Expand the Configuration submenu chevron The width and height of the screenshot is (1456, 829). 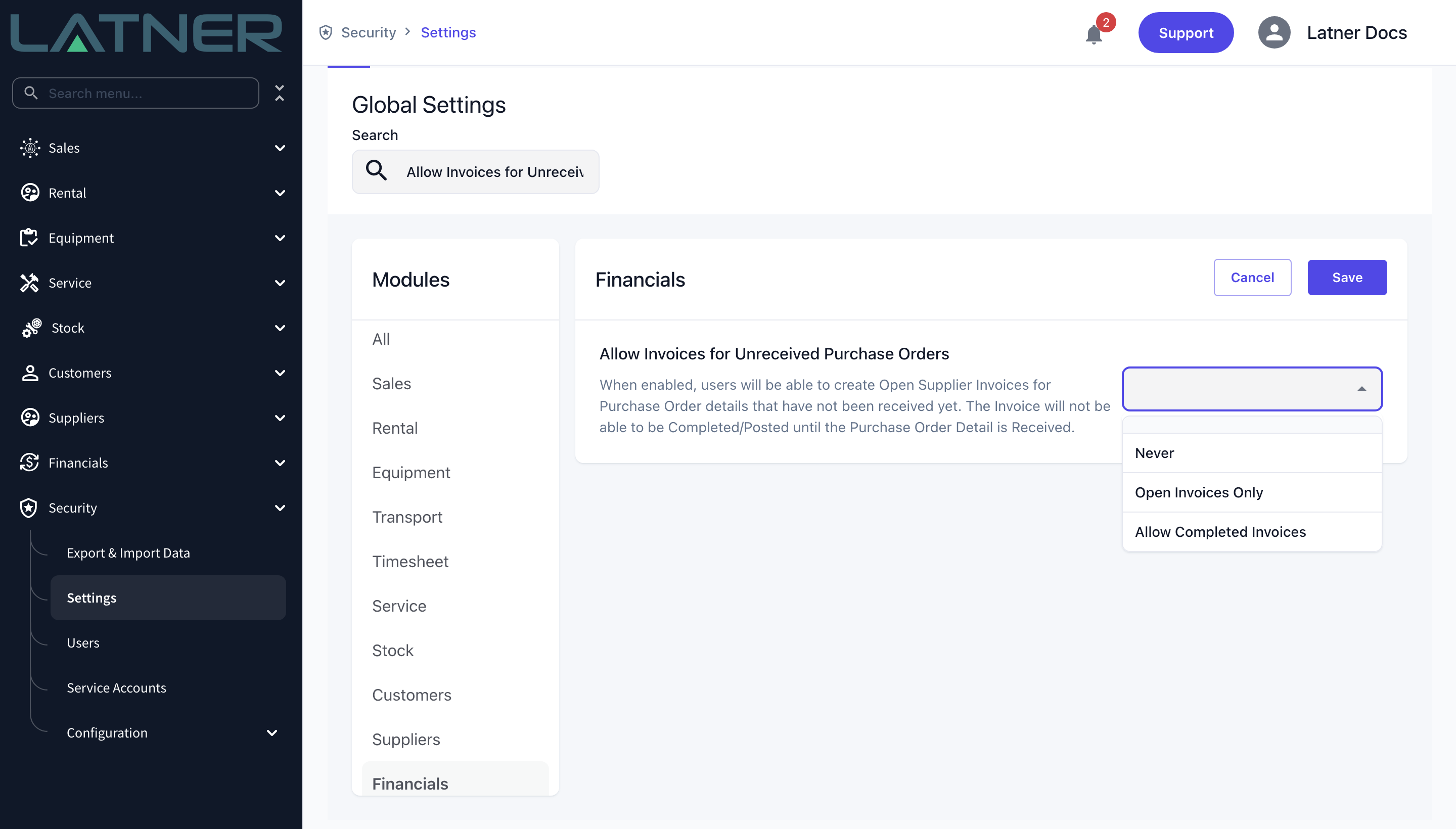pyautogui.click(x=271, y=733)
